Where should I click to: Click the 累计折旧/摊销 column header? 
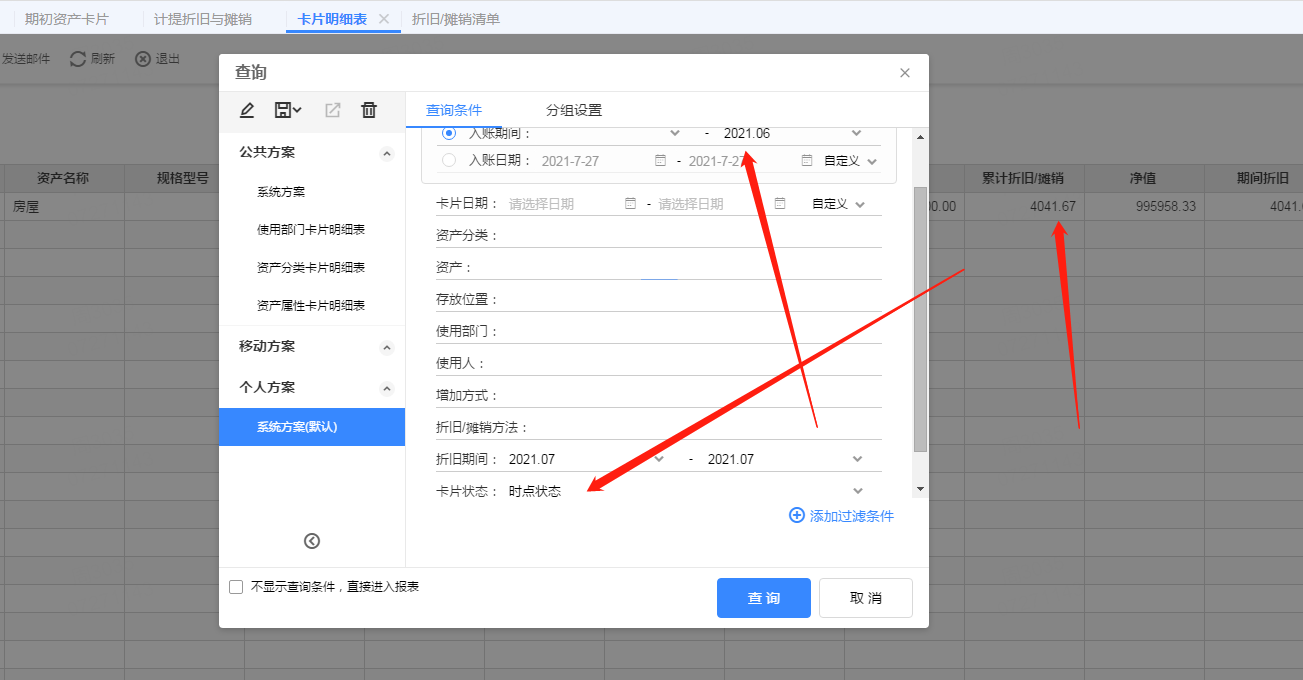[x=1023, y=179]
